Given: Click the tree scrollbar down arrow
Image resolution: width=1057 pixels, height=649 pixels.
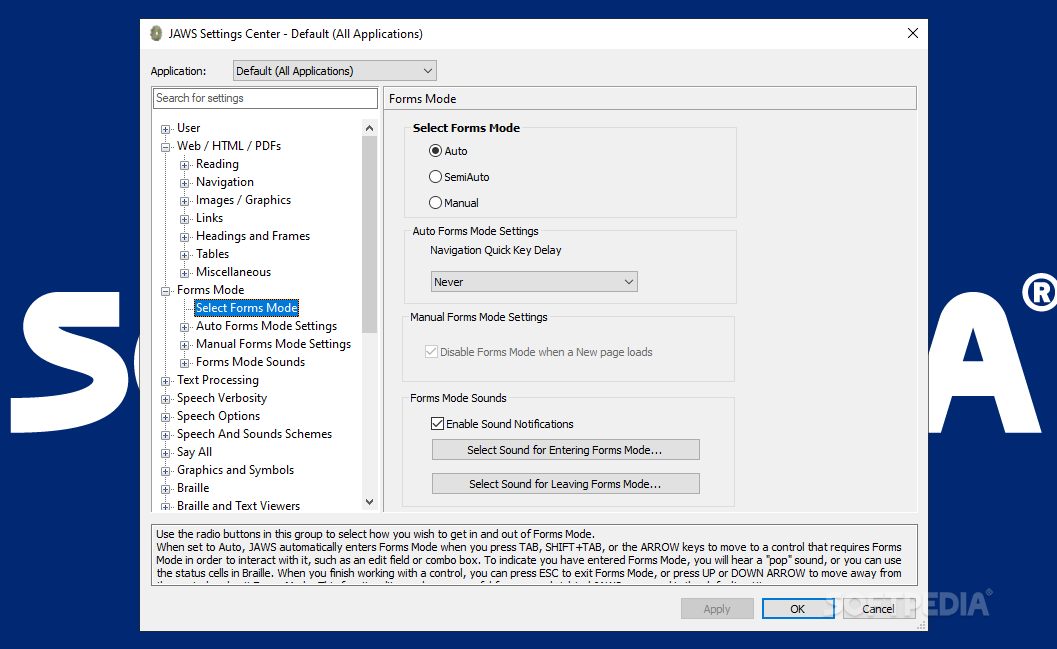Looking at the screenshot, I should click(369, 502).
